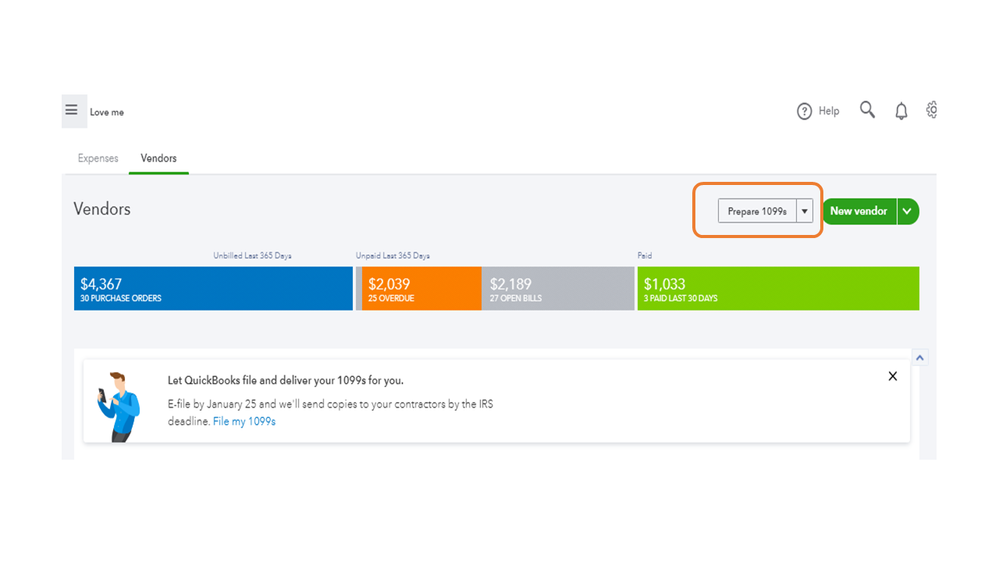Open the hamburger navigation menu
999x562 pixels.
click(x=72, y=111)
